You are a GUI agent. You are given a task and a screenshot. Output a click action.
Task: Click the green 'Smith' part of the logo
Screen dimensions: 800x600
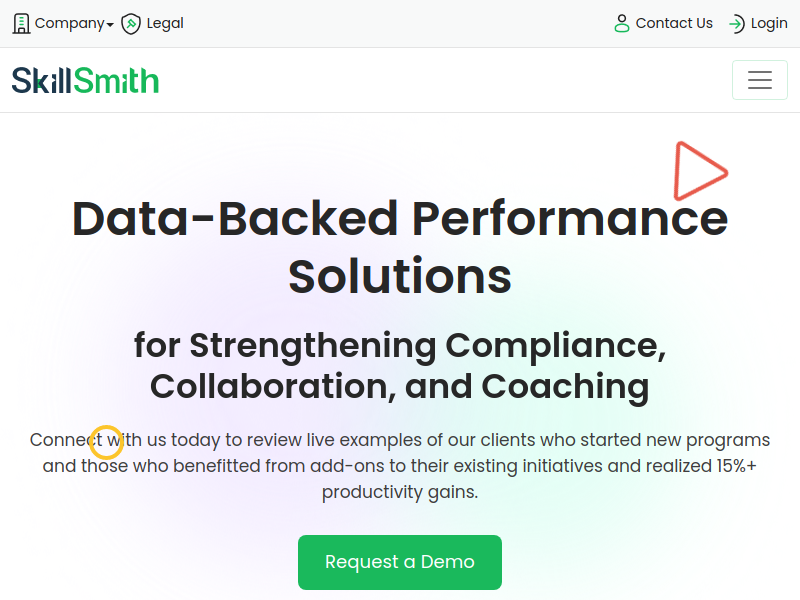pyautogui.click(x=117, y=81)
